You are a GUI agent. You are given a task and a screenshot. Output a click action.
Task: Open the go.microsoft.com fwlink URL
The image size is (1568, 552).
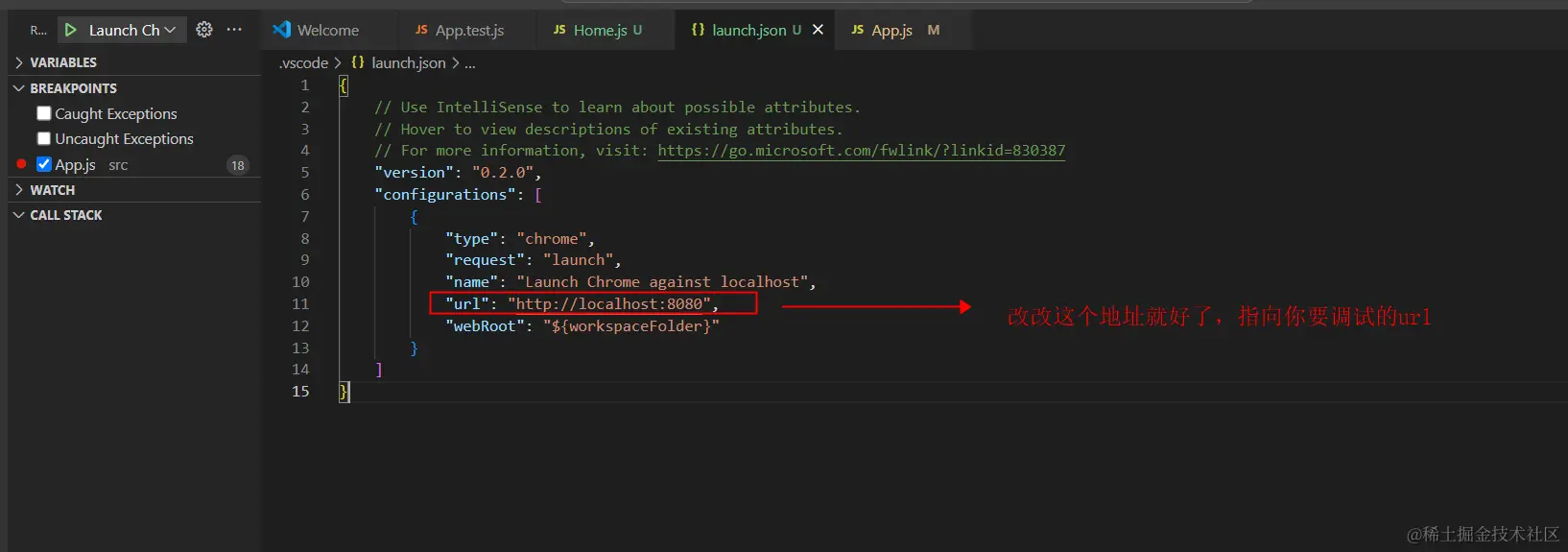[x=861, y=150]
